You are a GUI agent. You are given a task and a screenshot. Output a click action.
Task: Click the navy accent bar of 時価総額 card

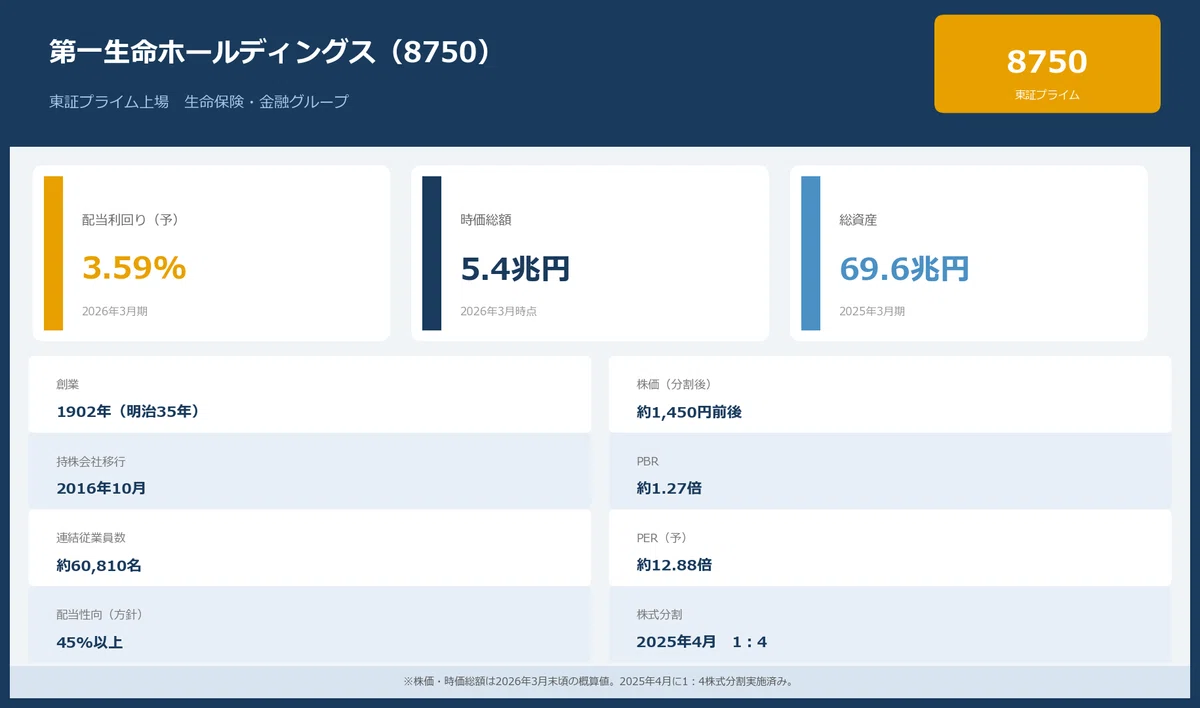431,253
